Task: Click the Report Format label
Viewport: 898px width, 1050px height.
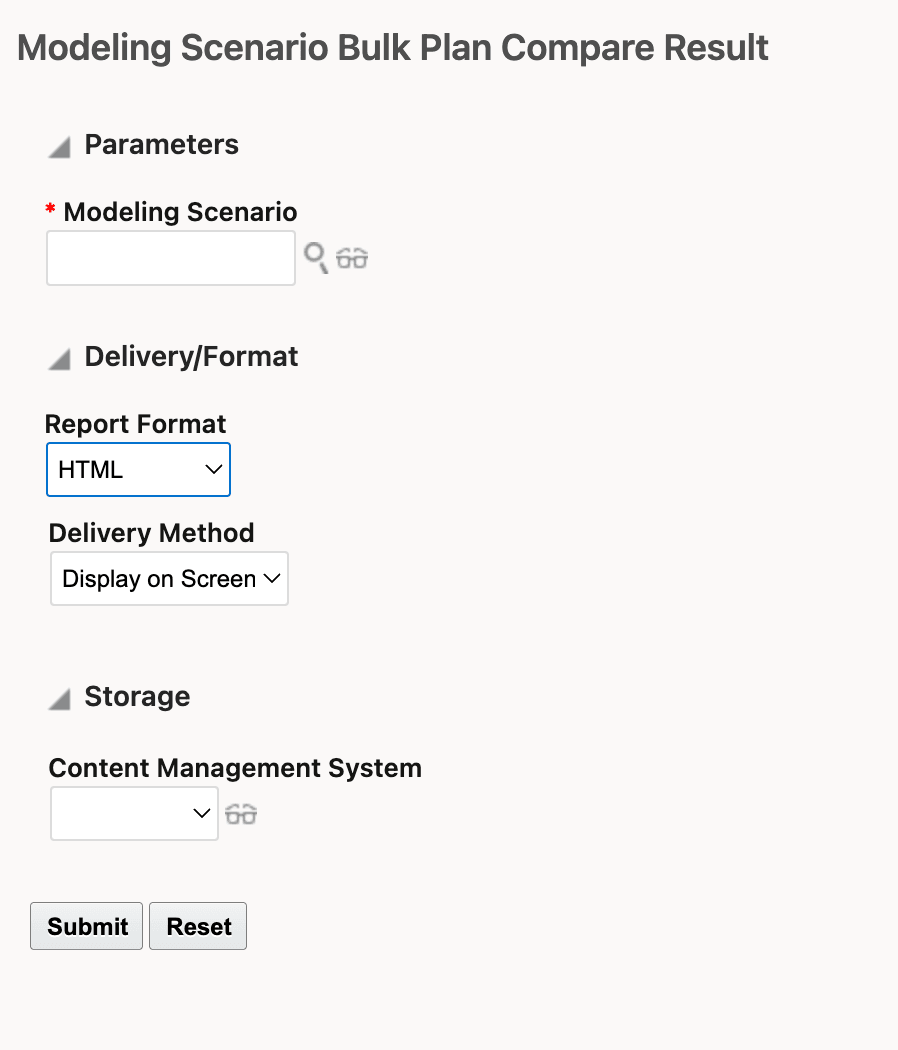Action: tap(136, 424)
